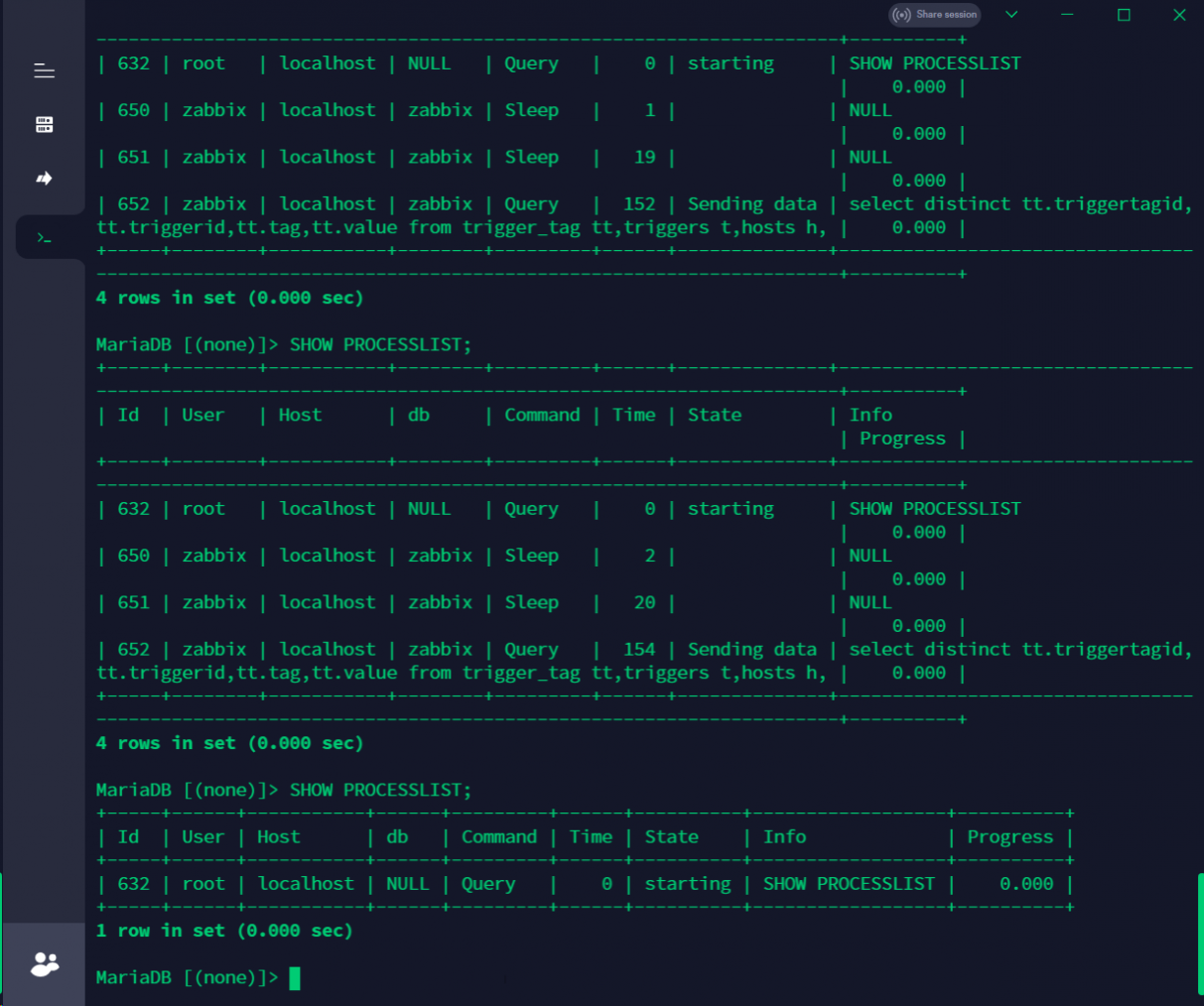Click the Time value "152" in the process list
Screen dimensions: 1204x1006
coord(639,203)
